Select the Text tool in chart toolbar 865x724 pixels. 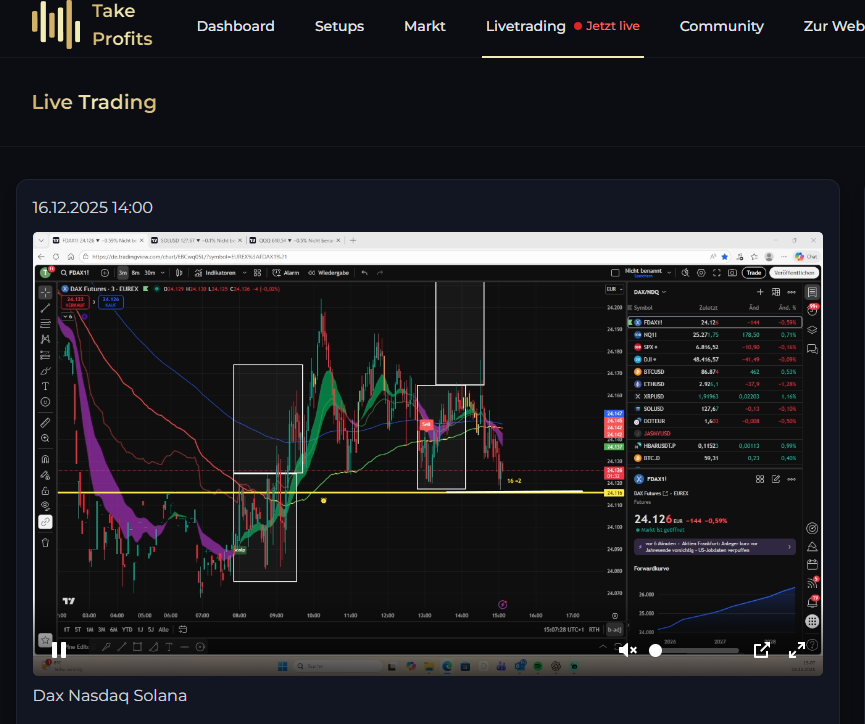pos(45,386)
